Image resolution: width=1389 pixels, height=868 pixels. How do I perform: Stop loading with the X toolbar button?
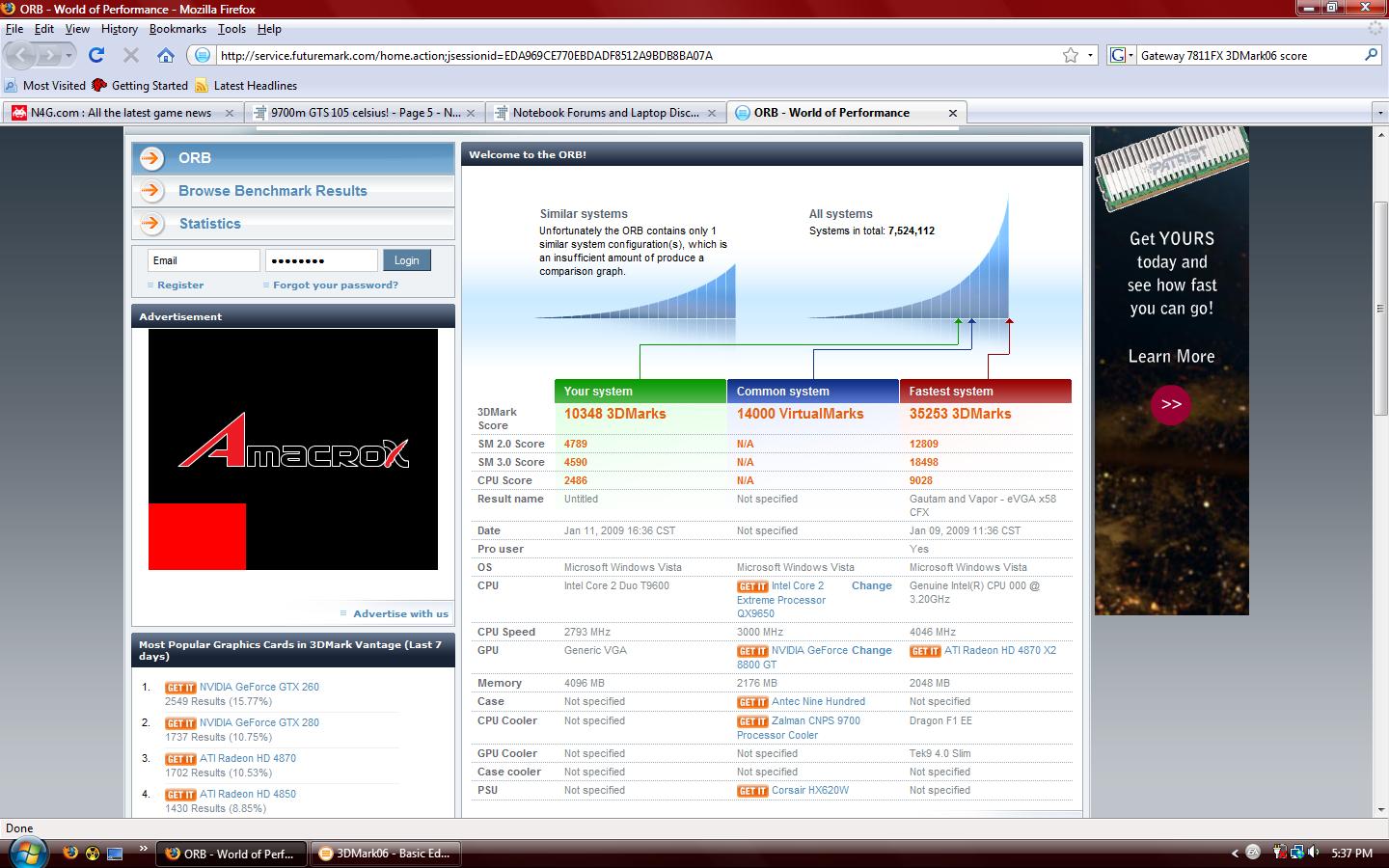click(x=131, y=55)
